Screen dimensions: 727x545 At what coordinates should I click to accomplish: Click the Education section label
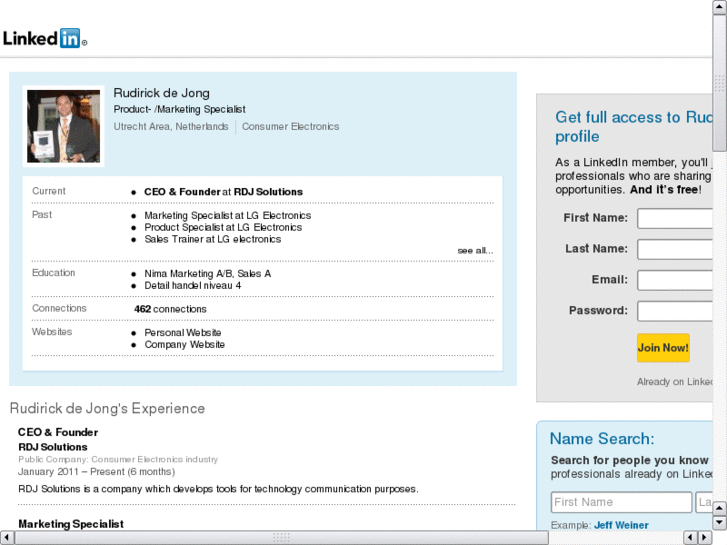(53, 273)
